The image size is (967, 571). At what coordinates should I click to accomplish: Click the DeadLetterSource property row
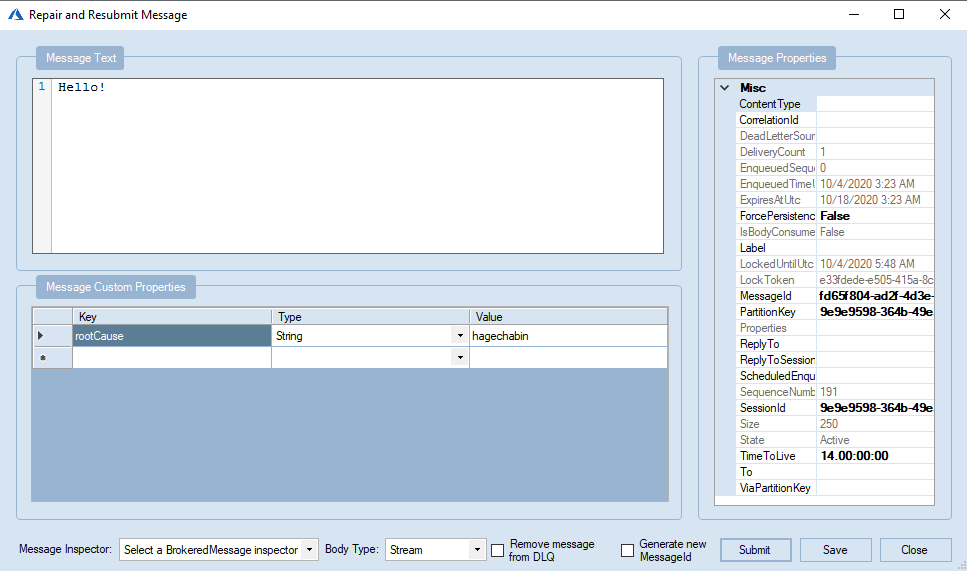836,136
